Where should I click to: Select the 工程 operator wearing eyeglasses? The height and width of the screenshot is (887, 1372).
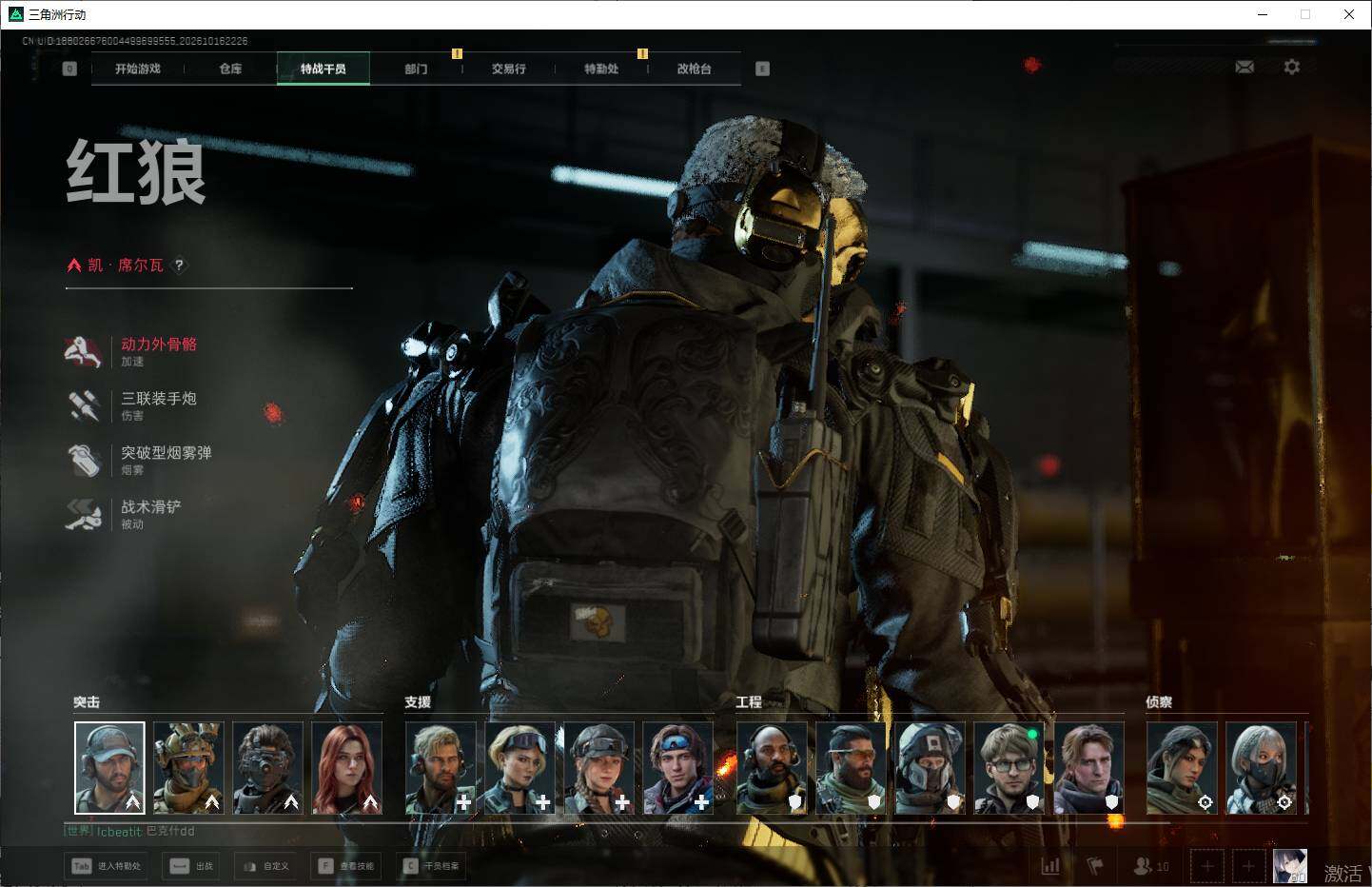coord(1009,768)
